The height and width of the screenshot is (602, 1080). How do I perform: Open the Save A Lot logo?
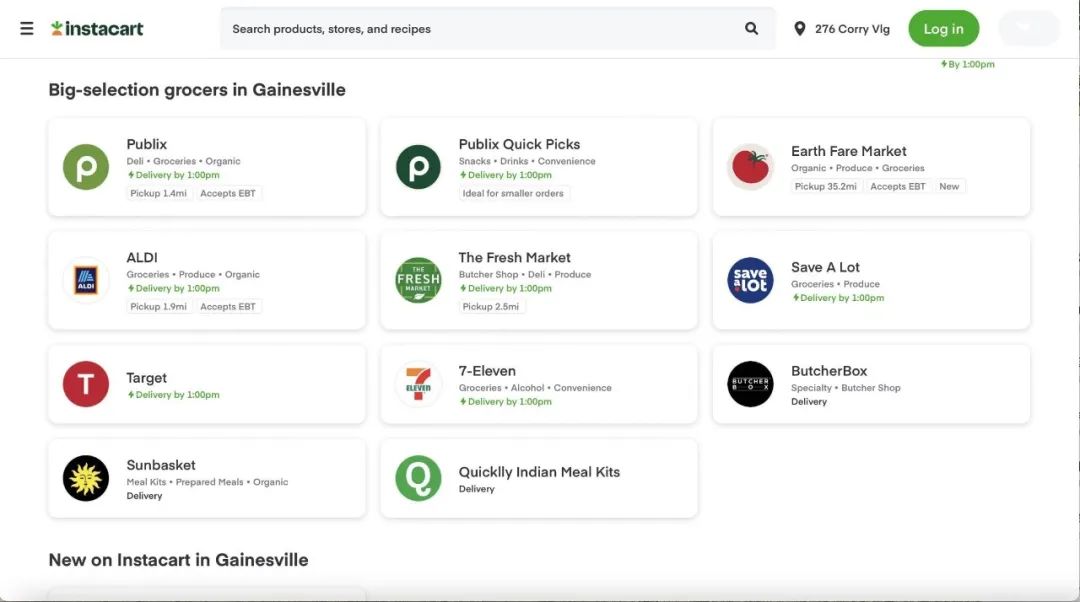click(750, 280)
